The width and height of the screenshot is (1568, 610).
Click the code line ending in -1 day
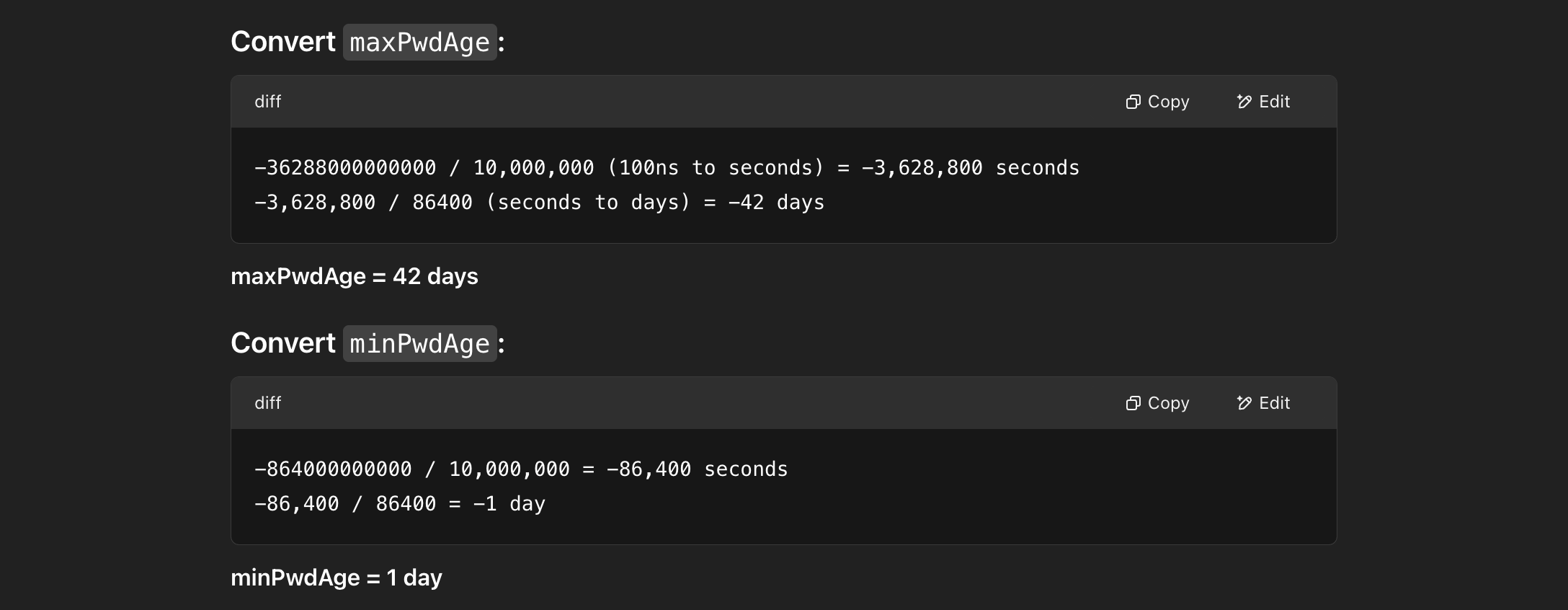click(400, 504)
